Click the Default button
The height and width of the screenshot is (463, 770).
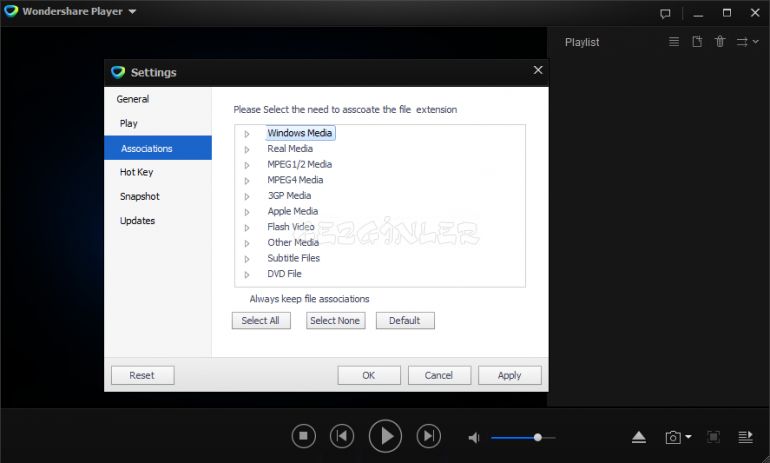click(x=405, y=321)
